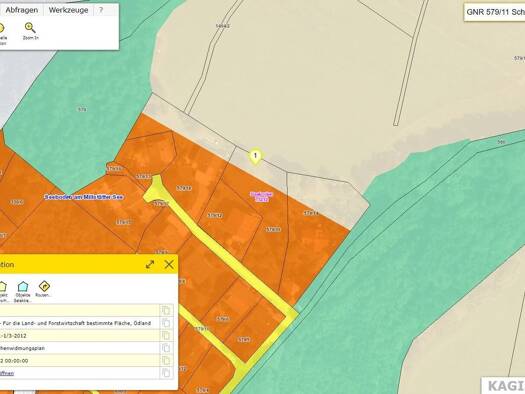Copy the Flächenwidmungsplan row value
The width and height of the screenshot is (525, 394).
(166, 348)
